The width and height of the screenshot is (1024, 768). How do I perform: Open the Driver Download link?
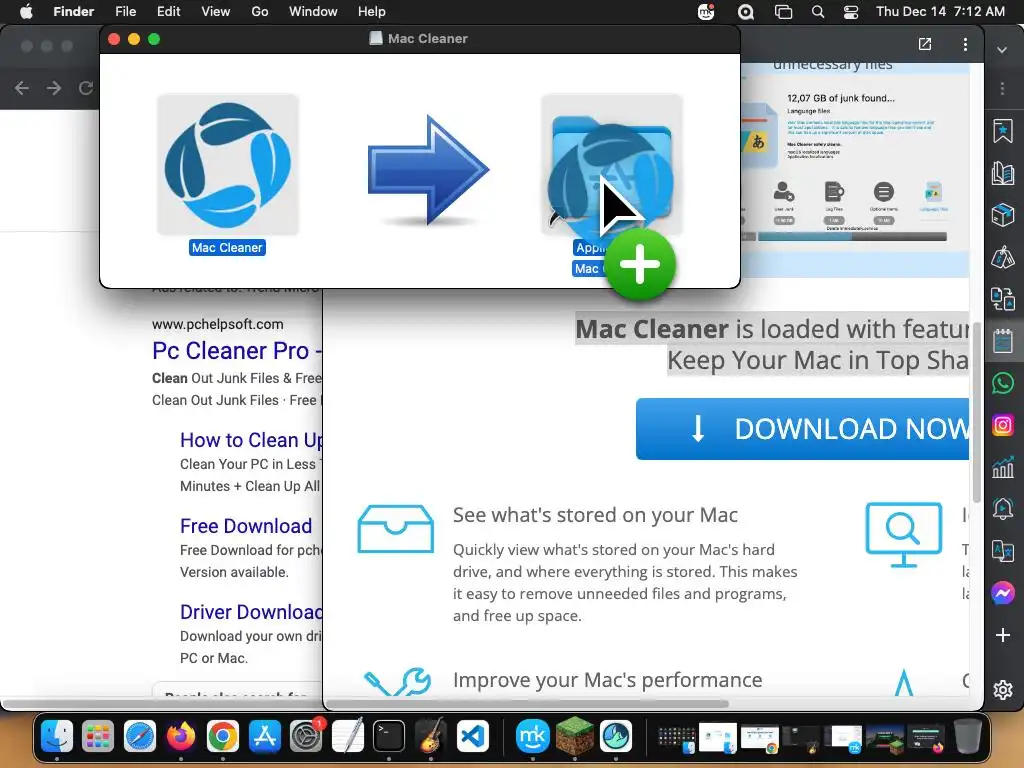251,612
